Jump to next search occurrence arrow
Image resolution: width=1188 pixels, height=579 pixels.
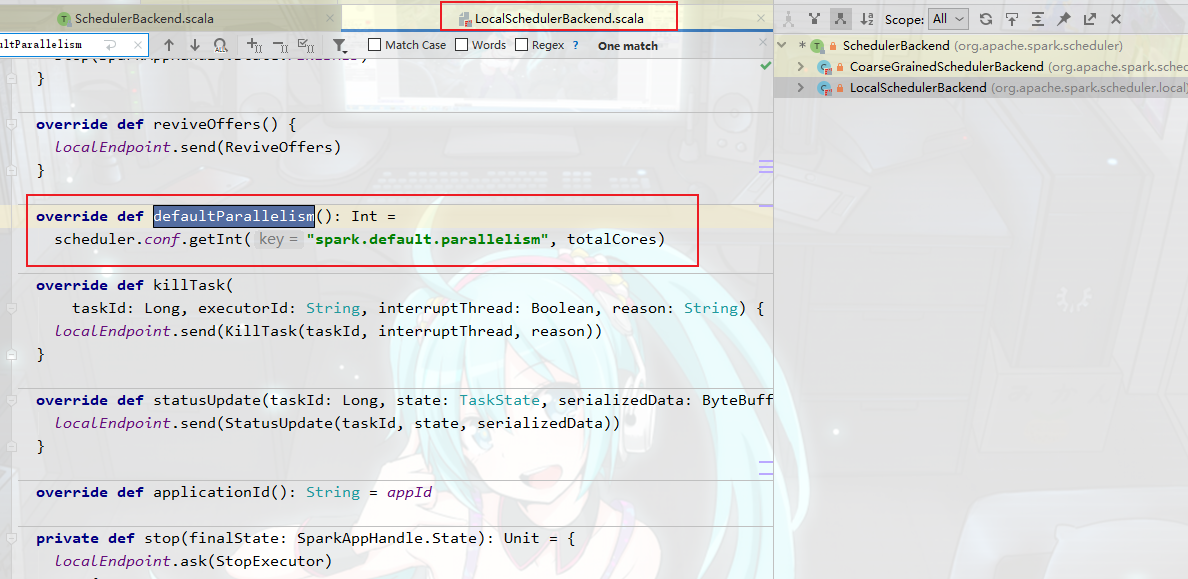(x=195, y=45)
